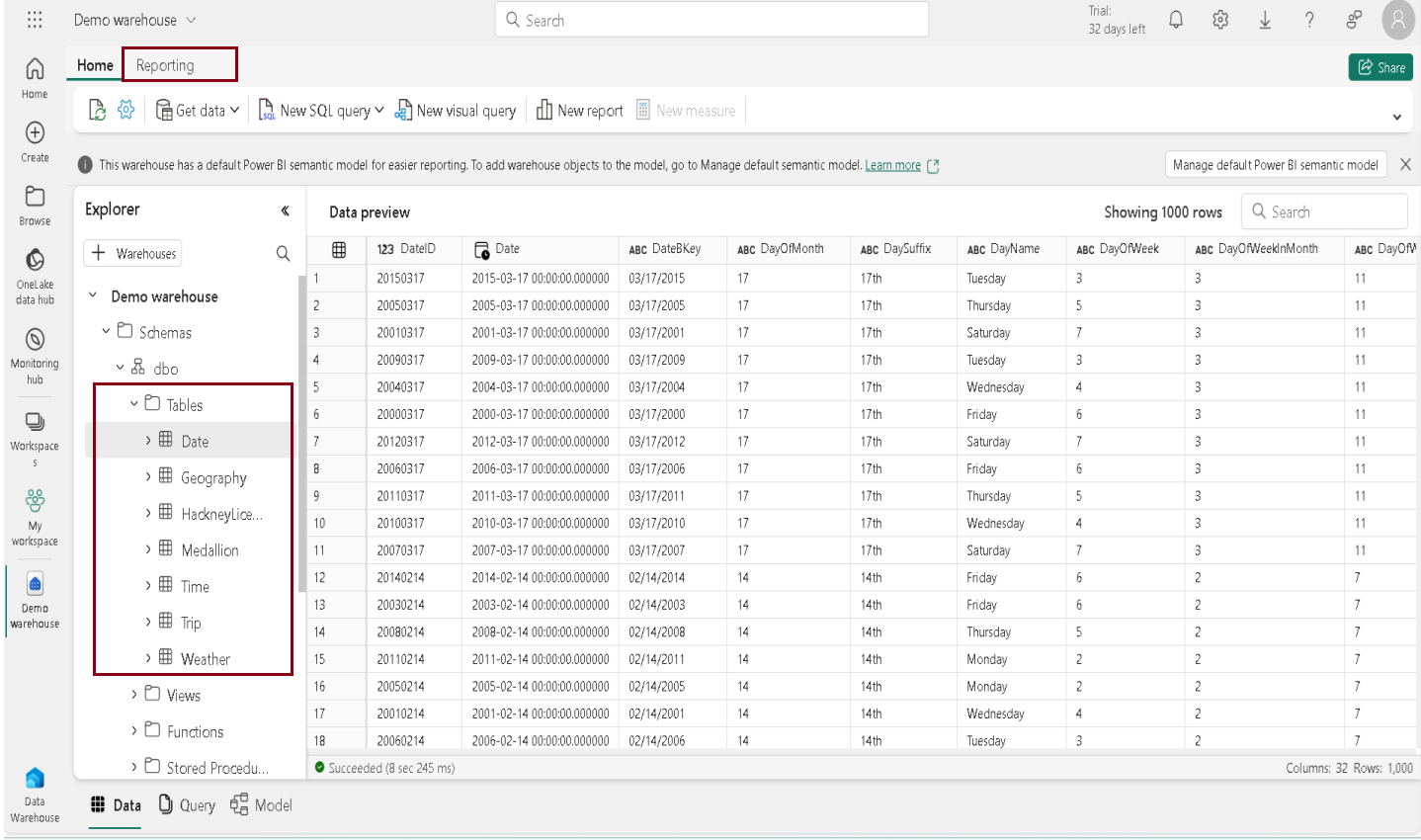The image size is (1421, 840).
Task: Click the Share button
Action: pos(1380,67)
